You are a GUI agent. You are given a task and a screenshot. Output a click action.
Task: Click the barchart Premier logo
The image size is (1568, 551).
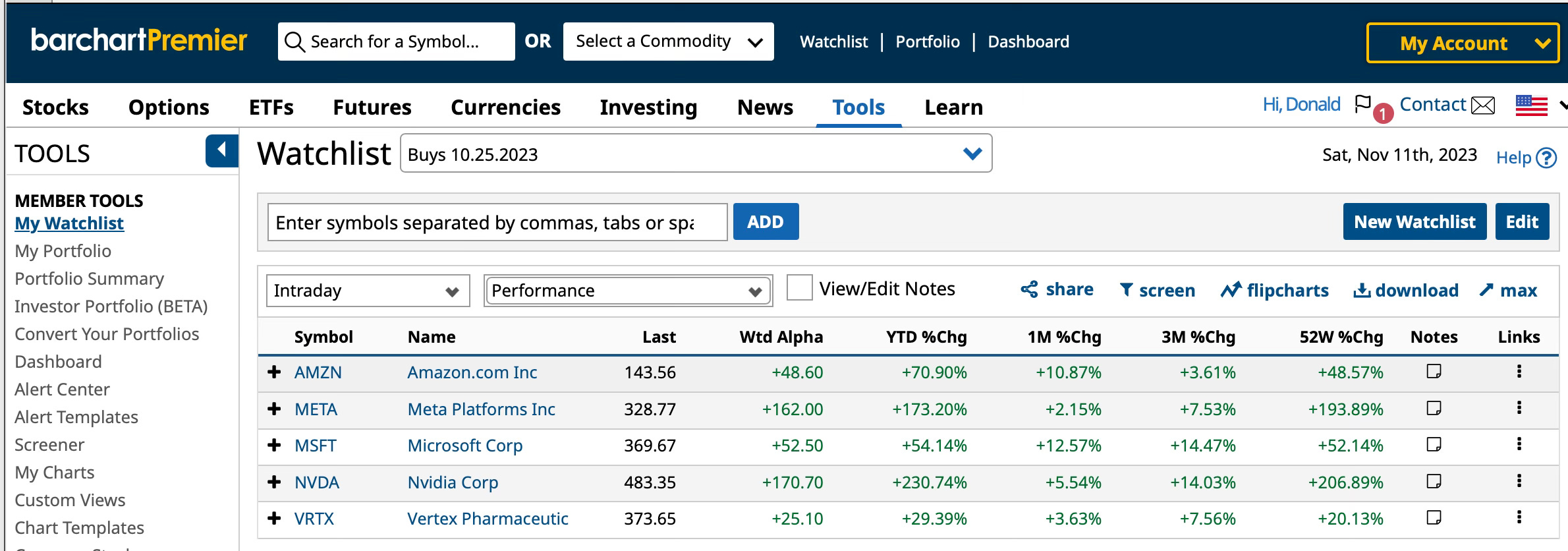(139, 40)
